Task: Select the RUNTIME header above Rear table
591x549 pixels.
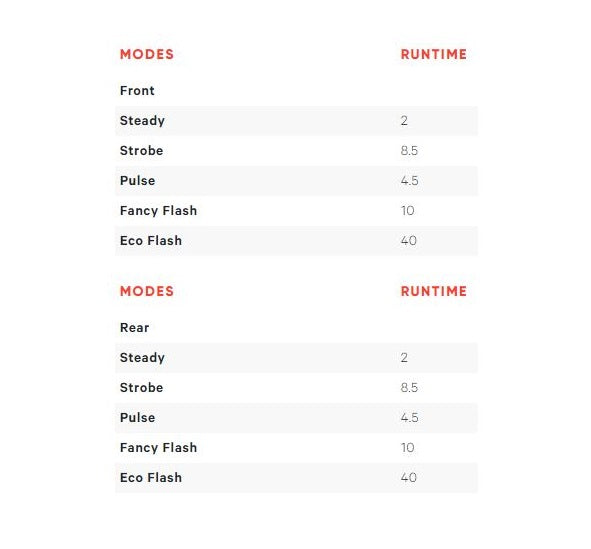Action: (x=433, y=291)
